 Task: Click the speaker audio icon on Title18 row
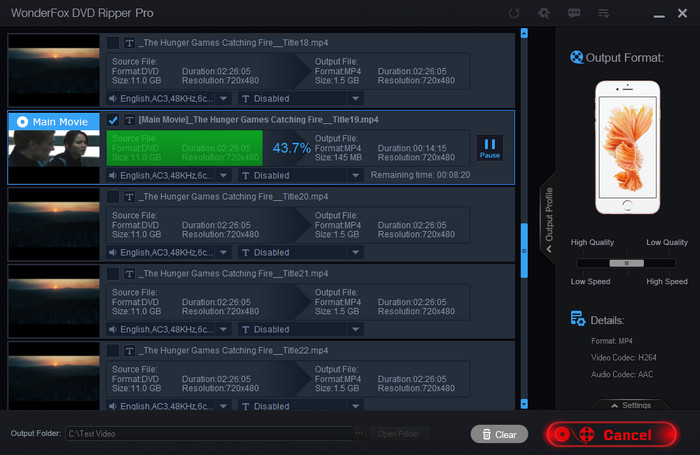[x=113, y=99]
